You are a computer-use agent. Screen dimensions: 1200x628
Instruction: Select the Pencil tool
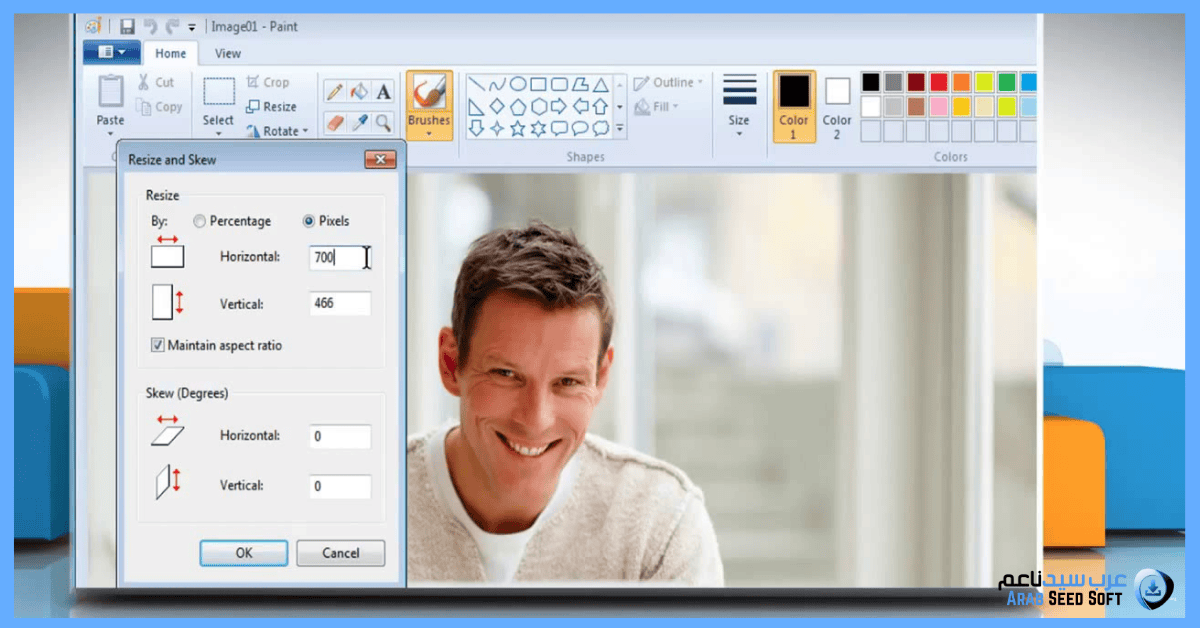click(x=335, y=92)
